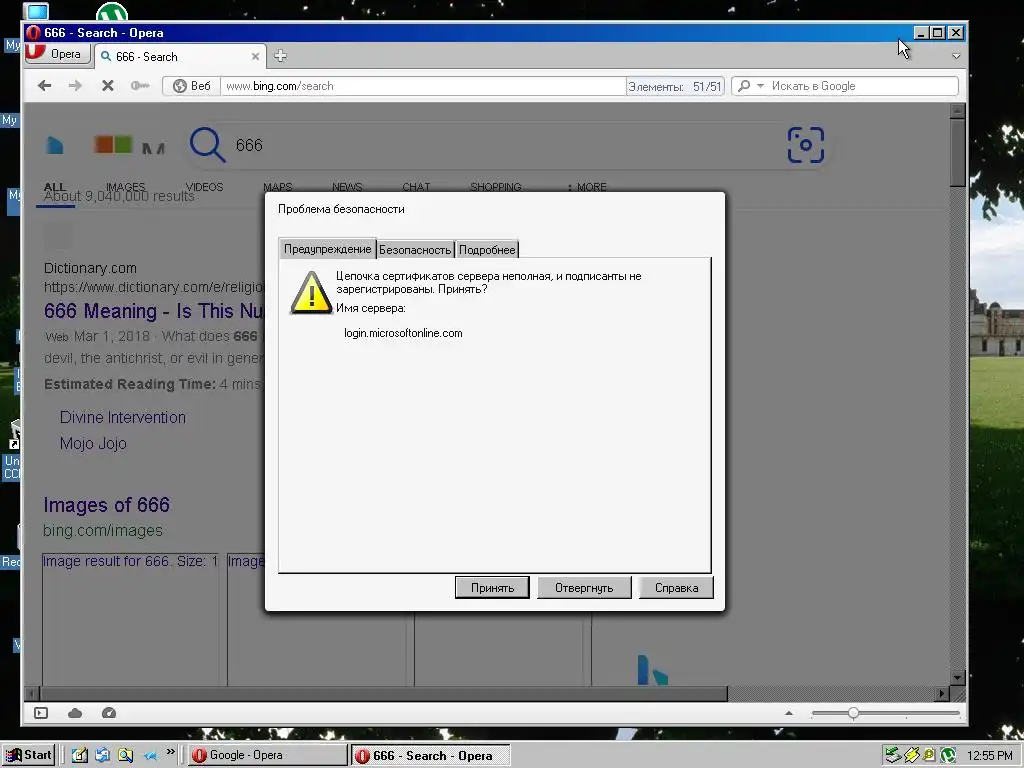Accept the certificate with Принять
The height and width of the screenshot is (768, 1024).
492,588
